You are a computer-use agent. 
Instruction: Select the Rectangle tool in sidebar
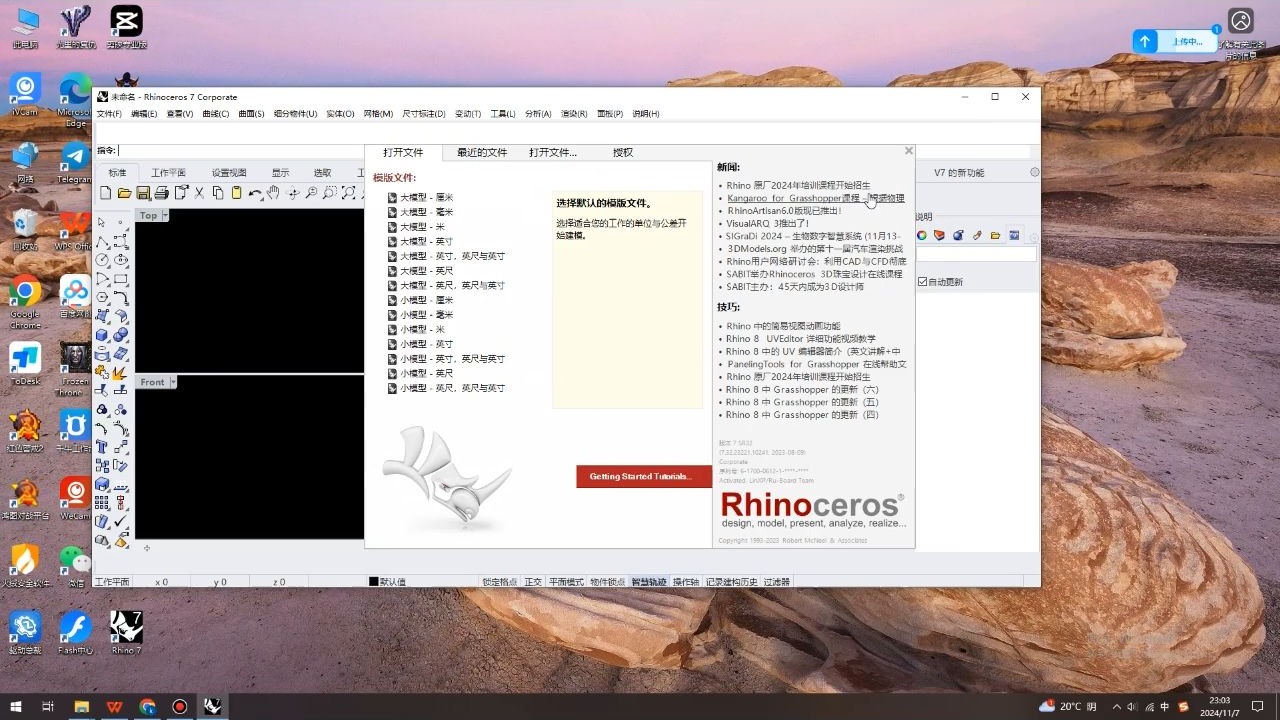click(x=121, y=279)
